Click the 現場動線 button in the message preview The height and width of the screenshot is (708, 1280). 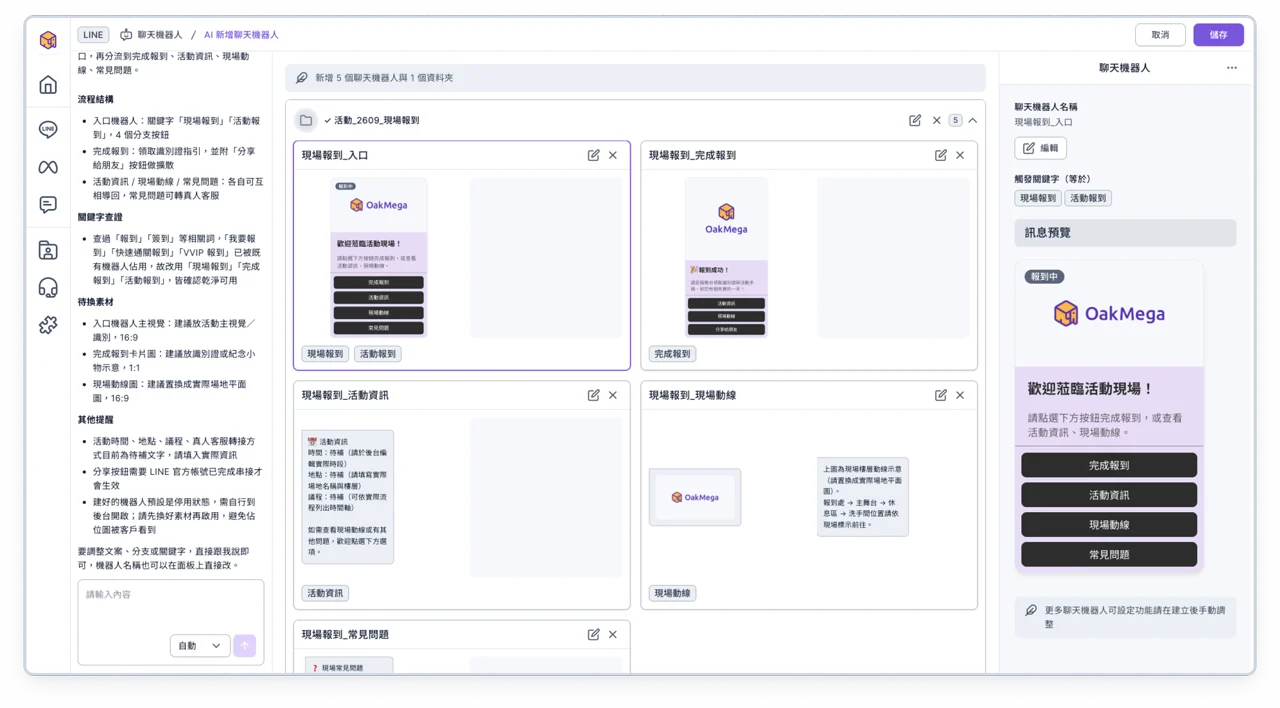click(x=1109, y=525)
